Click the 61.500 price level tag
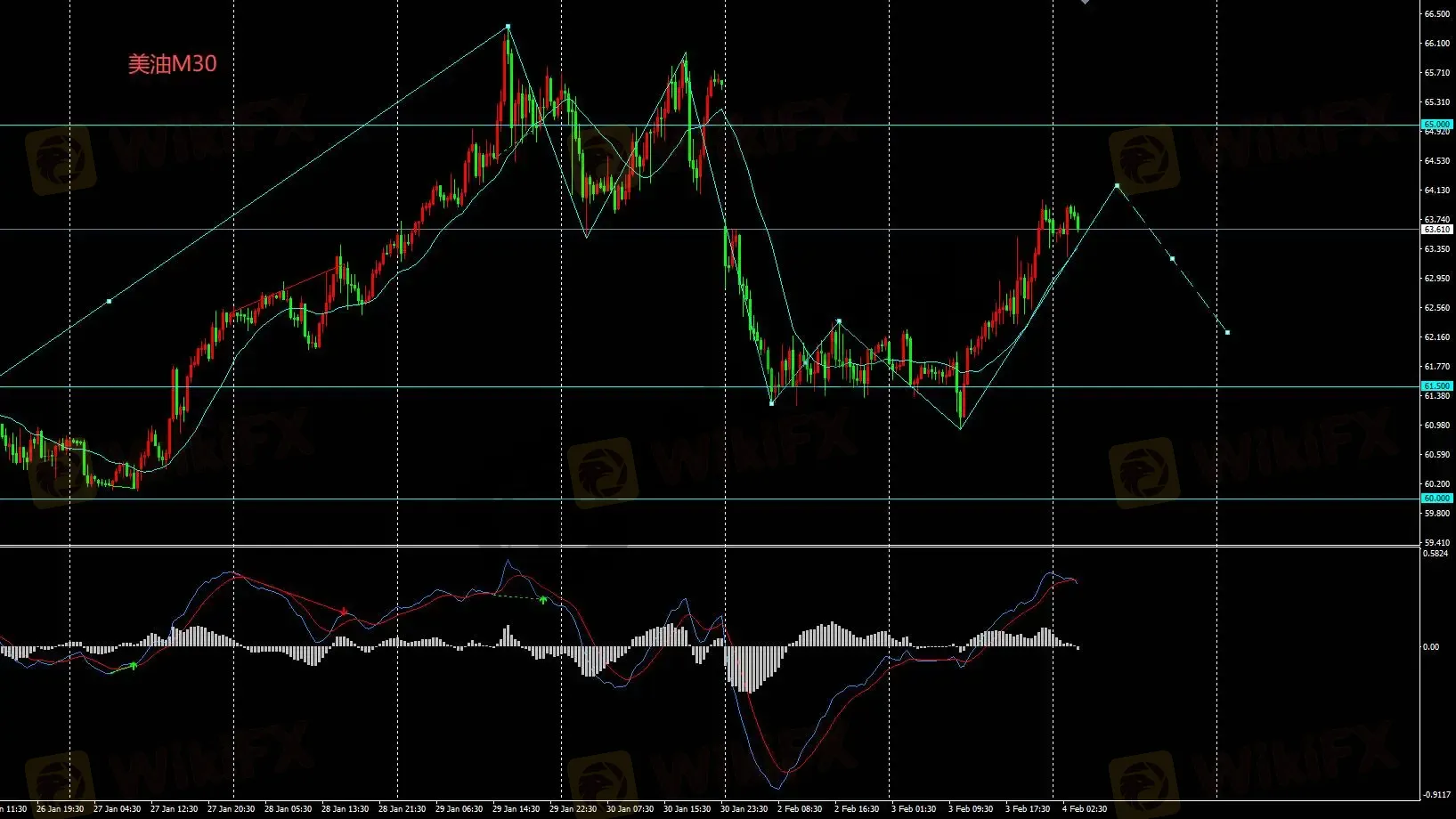 click(x=1436, y=386)
